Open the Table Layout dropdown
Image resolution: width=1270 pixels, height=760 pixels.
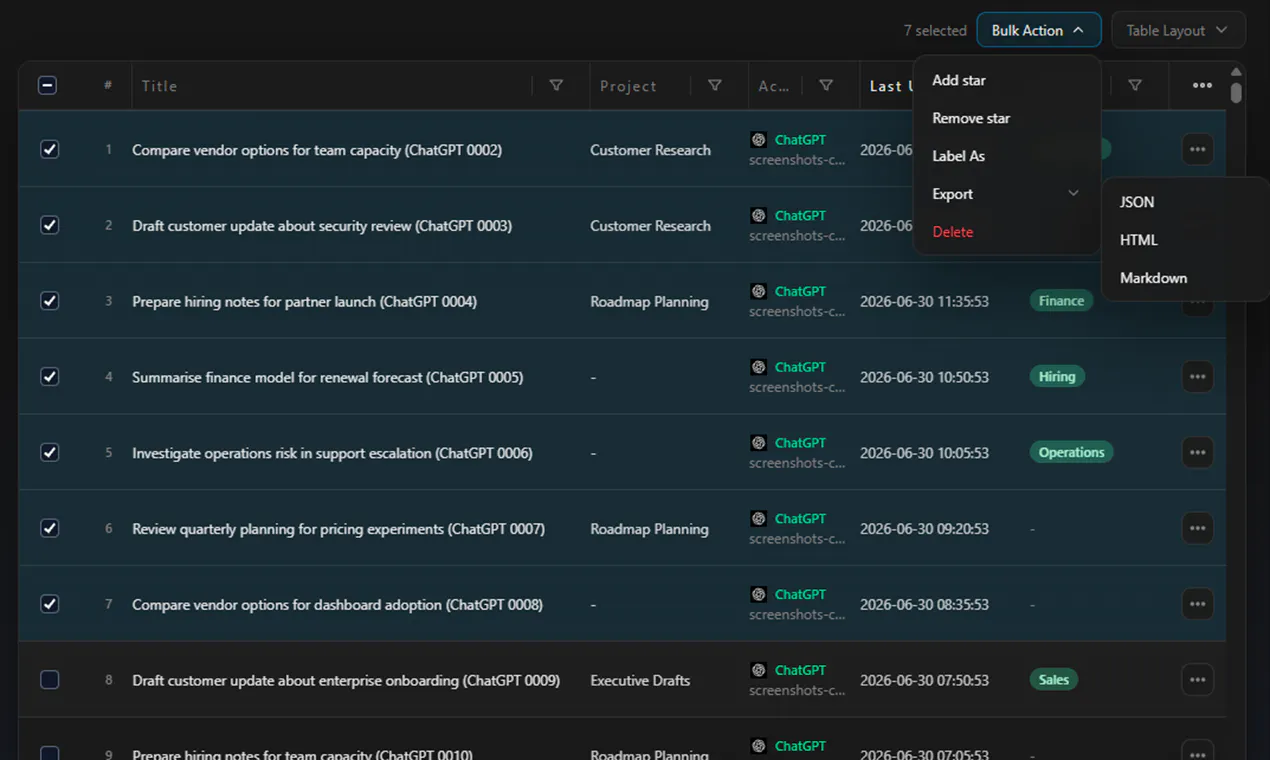point(1178,30)
